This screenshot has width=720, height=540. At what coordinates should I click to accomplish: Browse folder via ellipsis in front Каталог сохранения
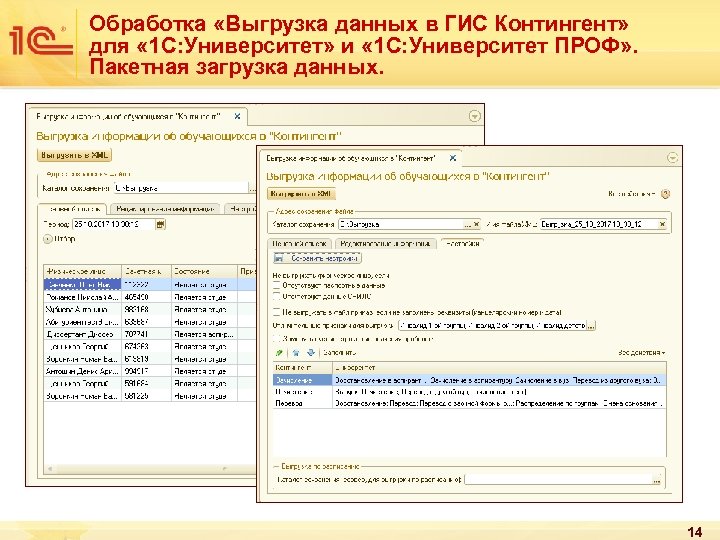468,225
